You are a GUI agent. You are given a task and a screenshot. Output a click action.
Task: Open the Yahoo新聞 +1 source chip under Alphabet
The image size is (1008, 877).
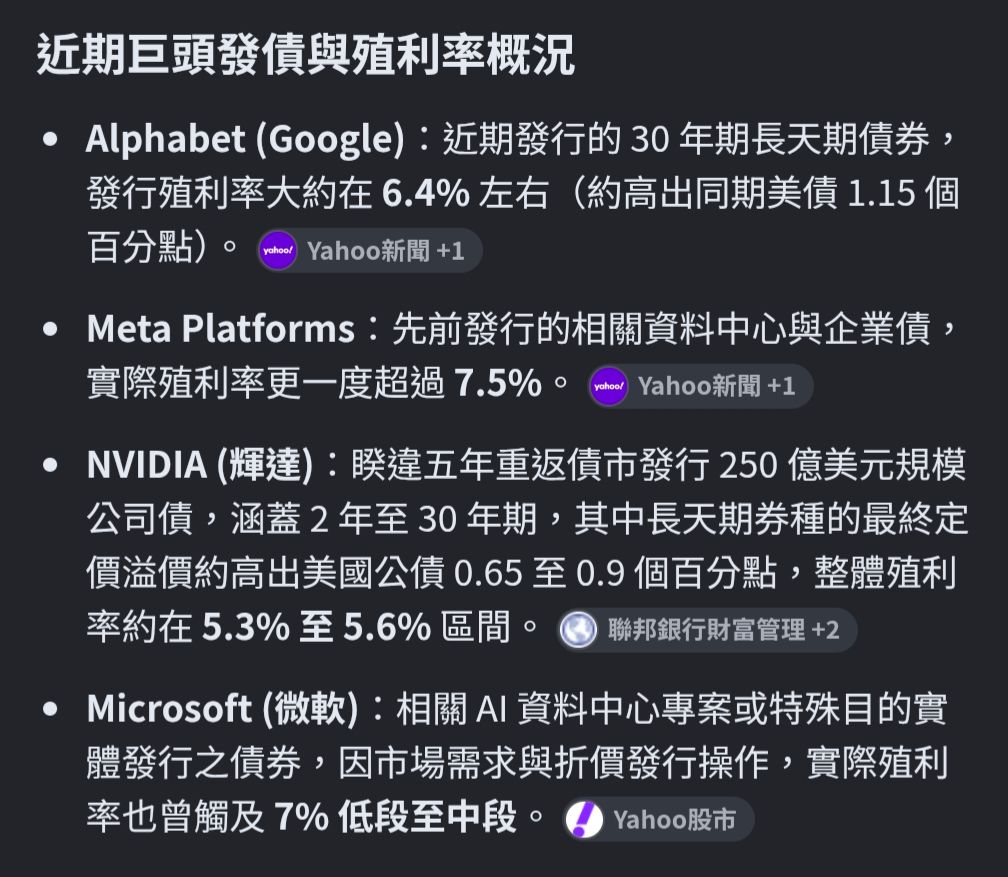[x=369, y=250]
